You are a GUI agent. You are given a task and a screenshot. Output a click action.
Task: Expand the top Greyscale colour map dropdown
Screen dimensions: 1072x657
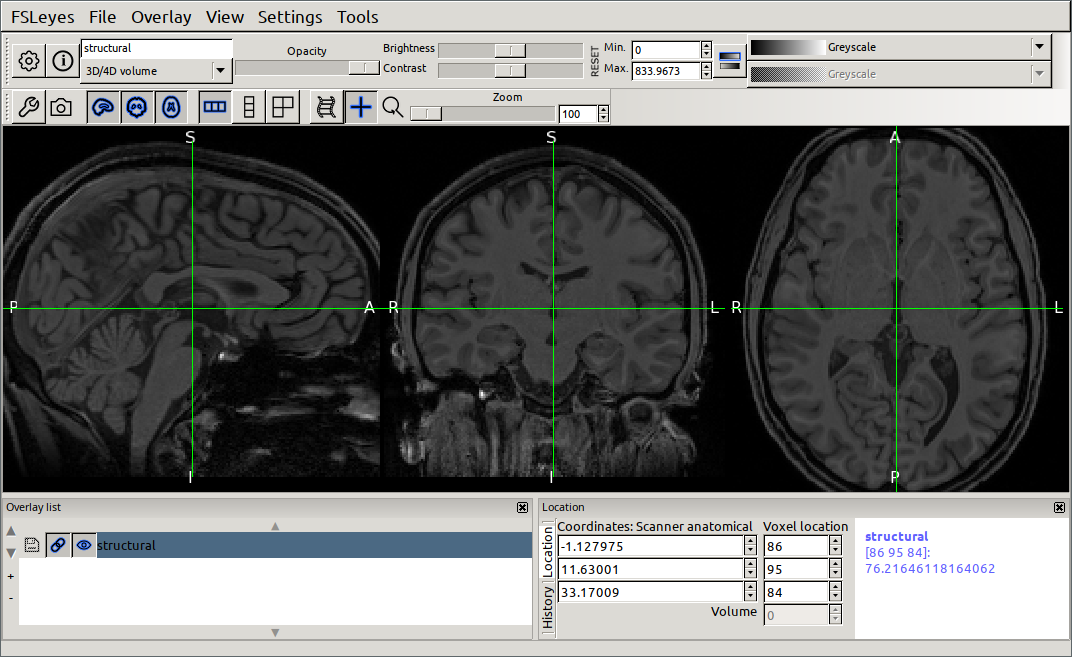pyautogui.click(x=1040, y=47)
